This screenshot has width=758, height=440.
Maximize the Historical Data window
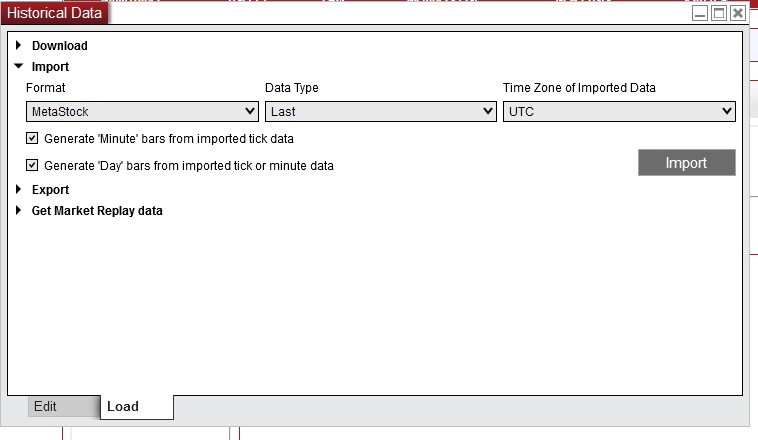(x=718, y=13)
